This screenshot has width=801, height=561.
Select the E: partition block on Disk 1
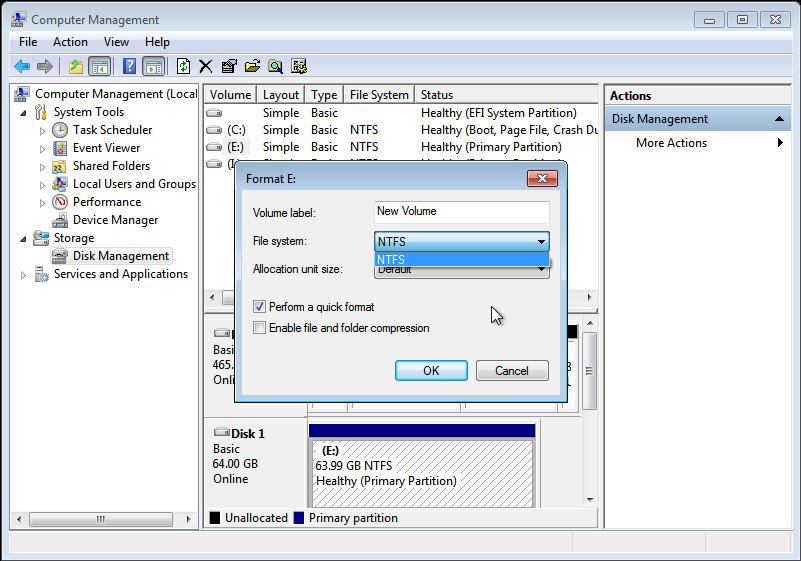422,465
